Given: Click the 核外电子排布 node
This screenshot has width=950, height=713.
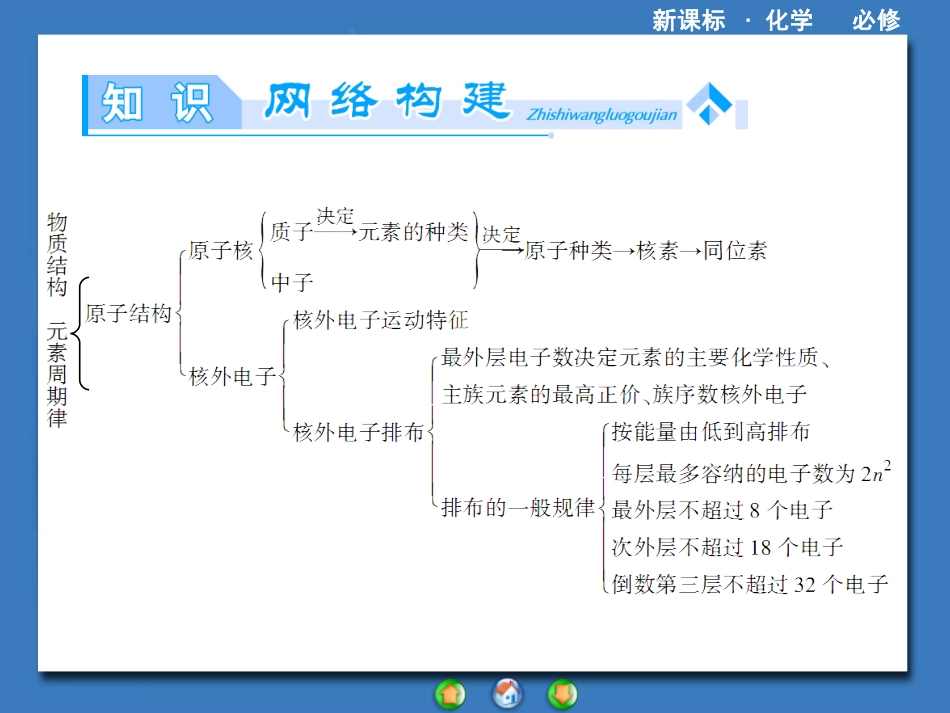Looking at the screenshot, I should click(358, 433).
